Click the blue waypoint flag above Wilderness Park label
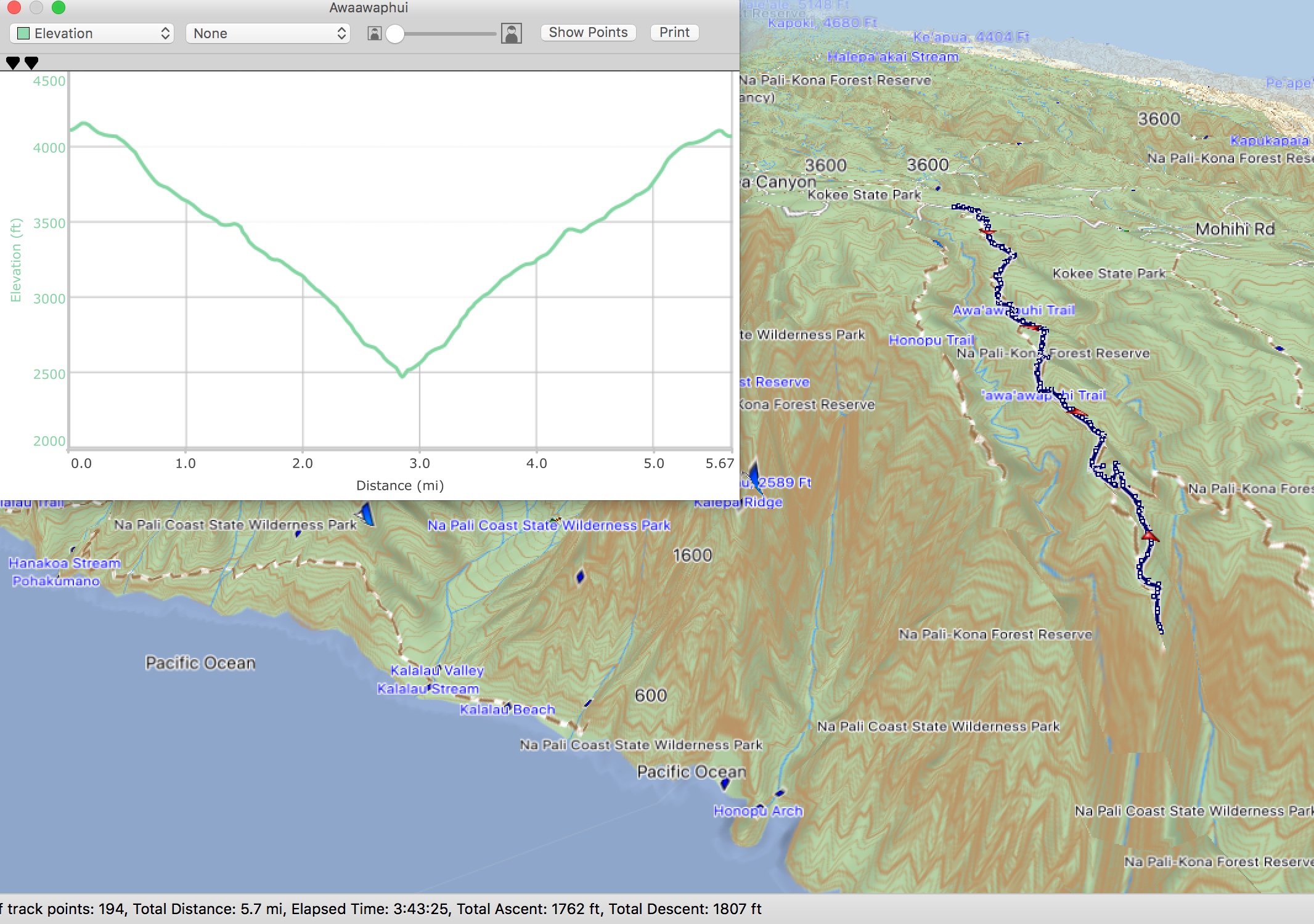The image size is (1314, 924). [x=366, y=513]
